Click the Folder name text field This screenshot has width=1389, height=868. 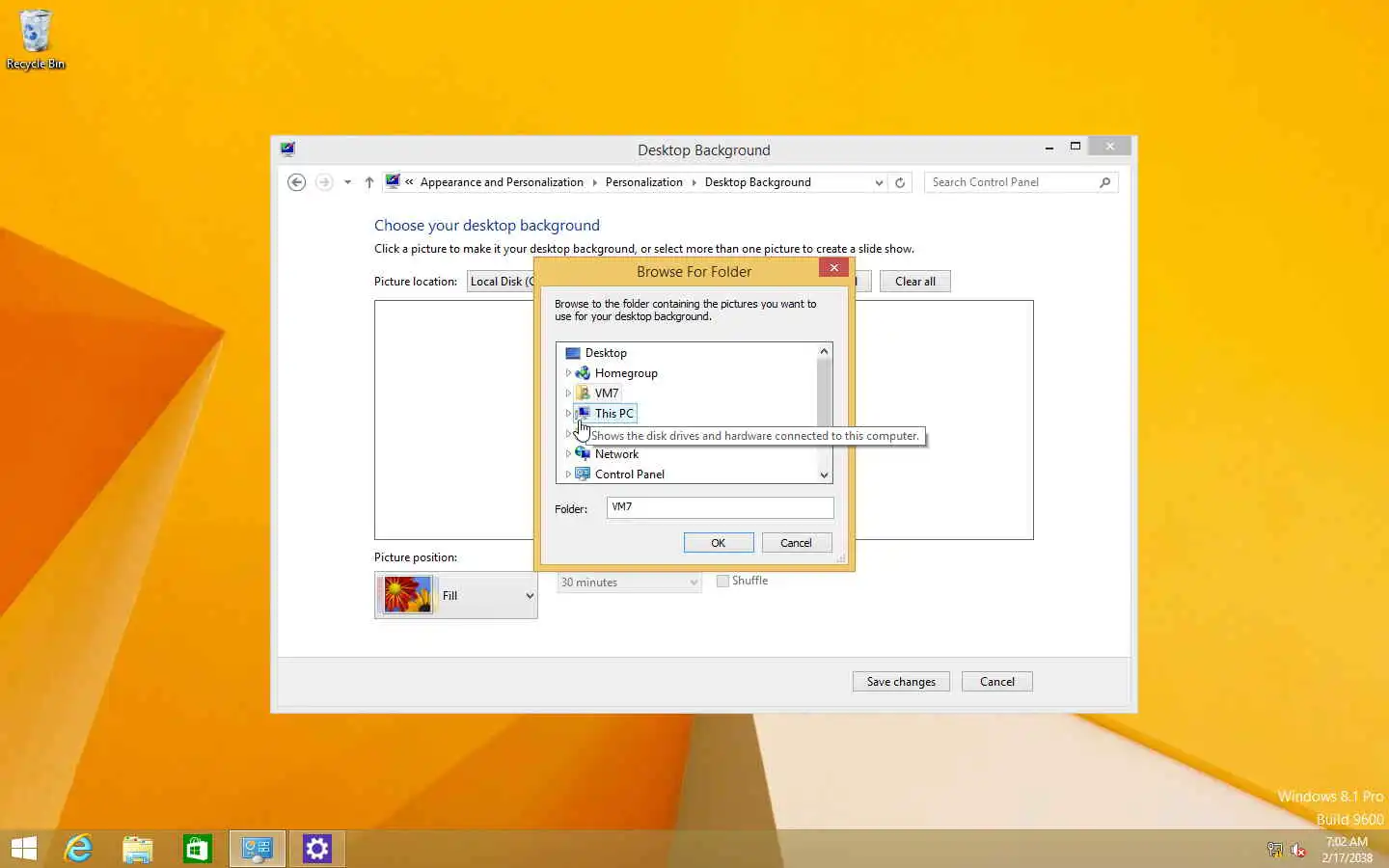click(720, 507)
